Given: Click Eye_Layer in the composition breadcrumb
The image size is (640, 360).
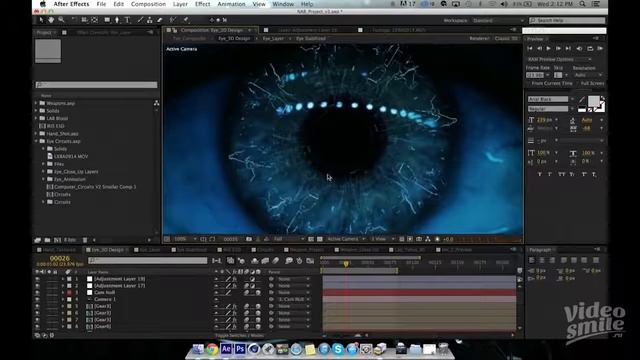Looking at the screenshot, I should 273,39.
